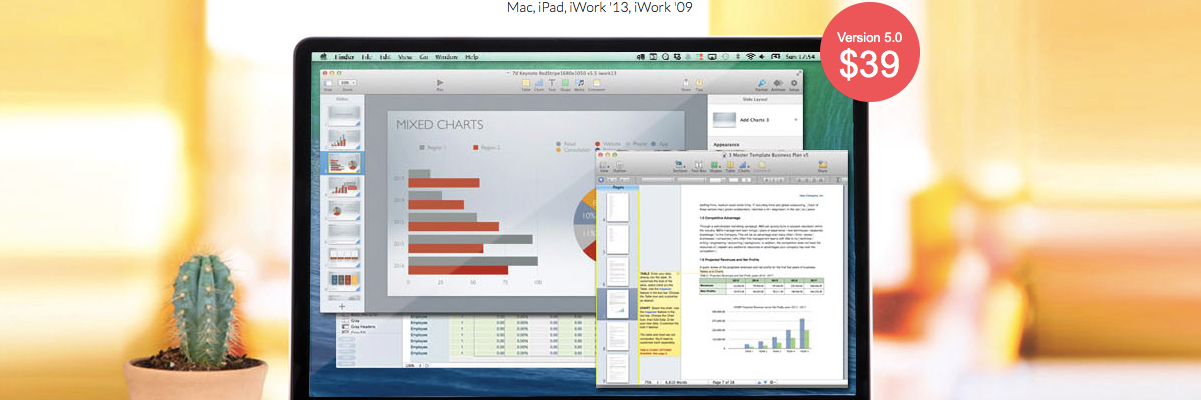Select the highlighted page thumbnail in Pages sidebar

[x=617, y=303]
